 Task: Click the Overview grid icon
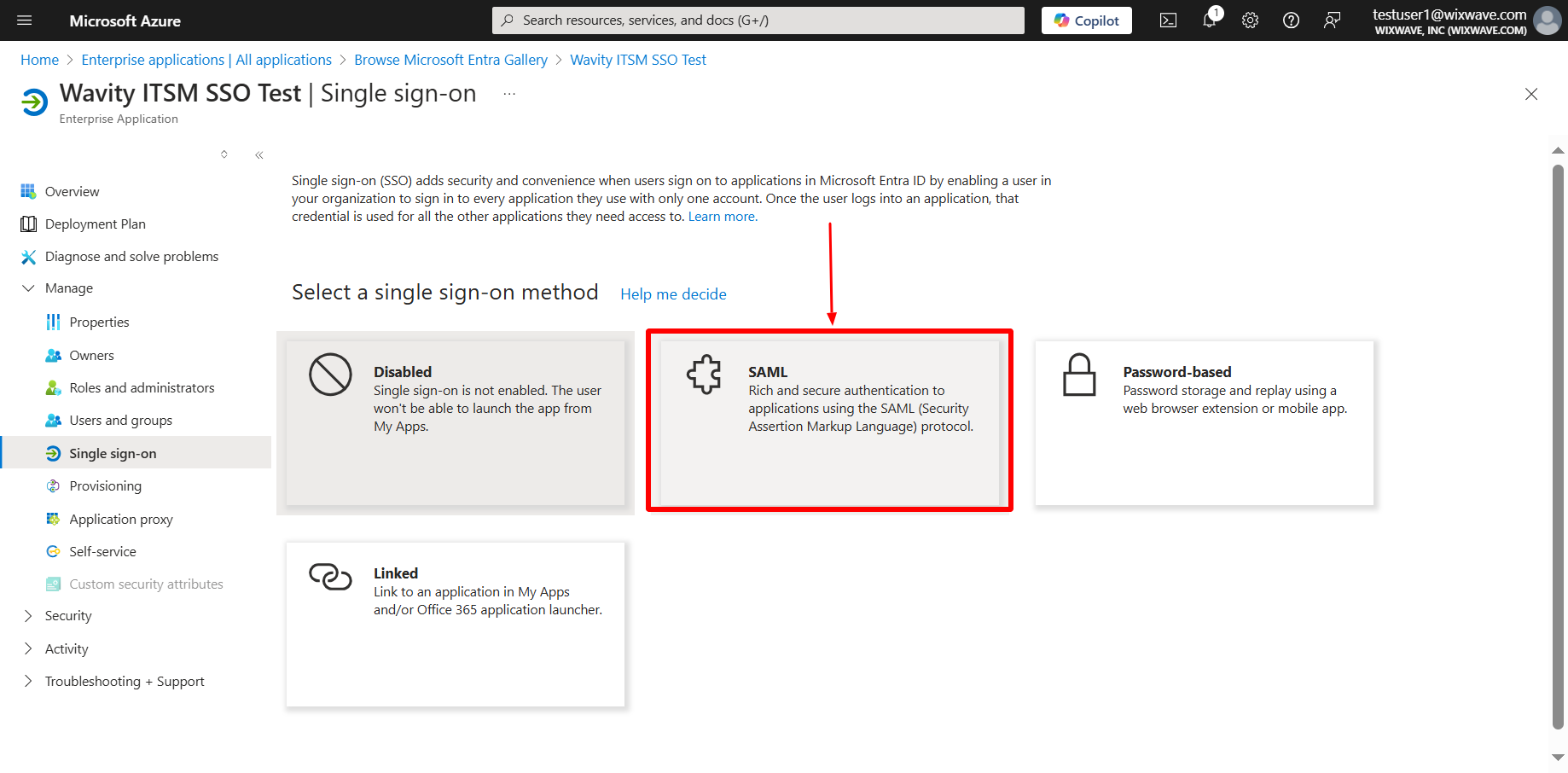click(x=28, y=191)
